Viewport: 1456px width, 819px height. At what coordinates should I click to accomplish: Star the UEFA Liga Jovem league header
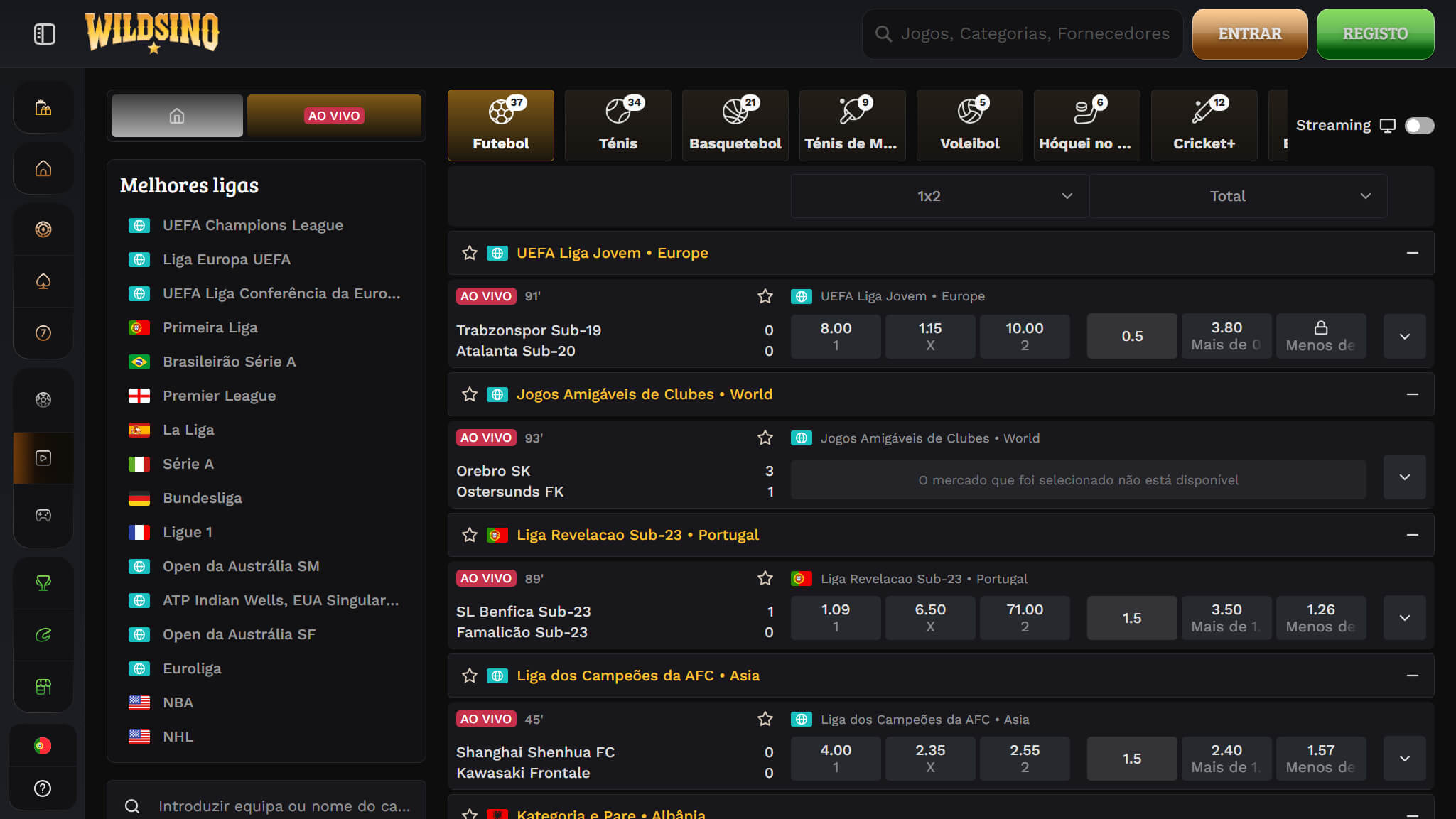click(469, 253)
